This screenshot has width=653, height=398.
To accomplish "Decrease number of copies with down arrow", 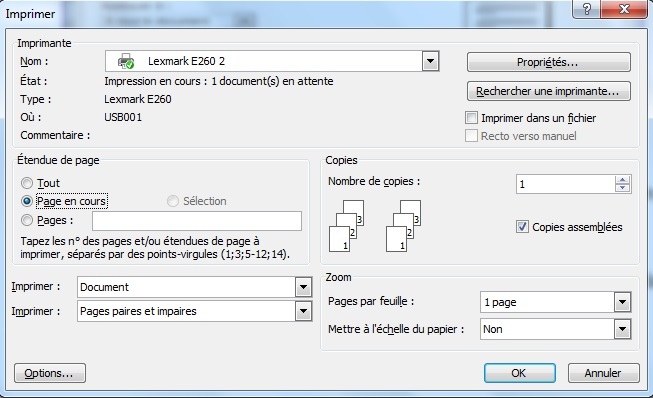I will click(622, 188).
